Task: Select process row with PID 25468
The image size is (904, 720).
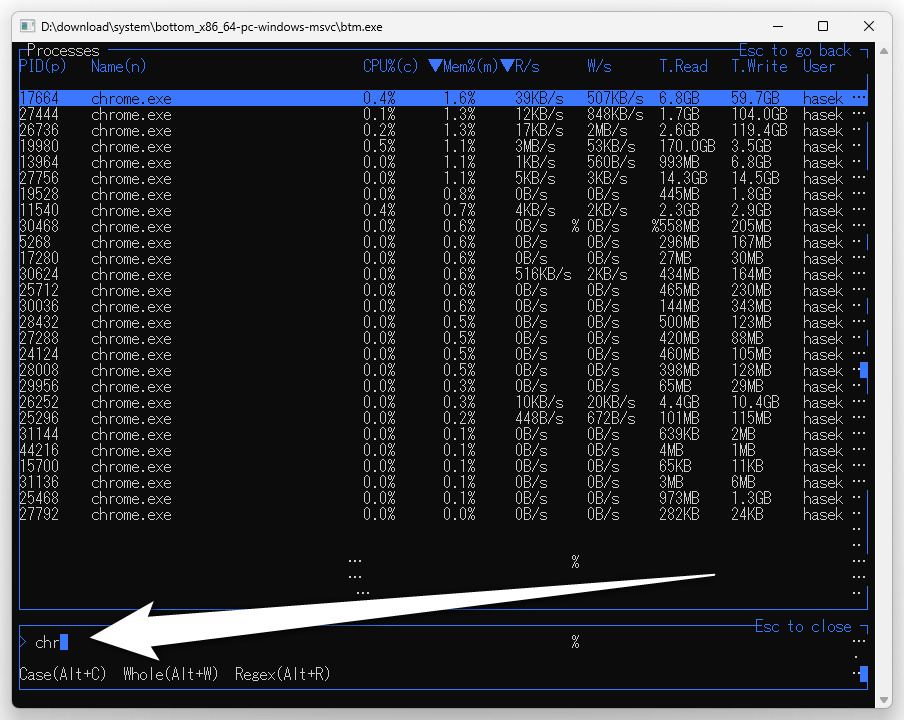Action: (443, 498)
